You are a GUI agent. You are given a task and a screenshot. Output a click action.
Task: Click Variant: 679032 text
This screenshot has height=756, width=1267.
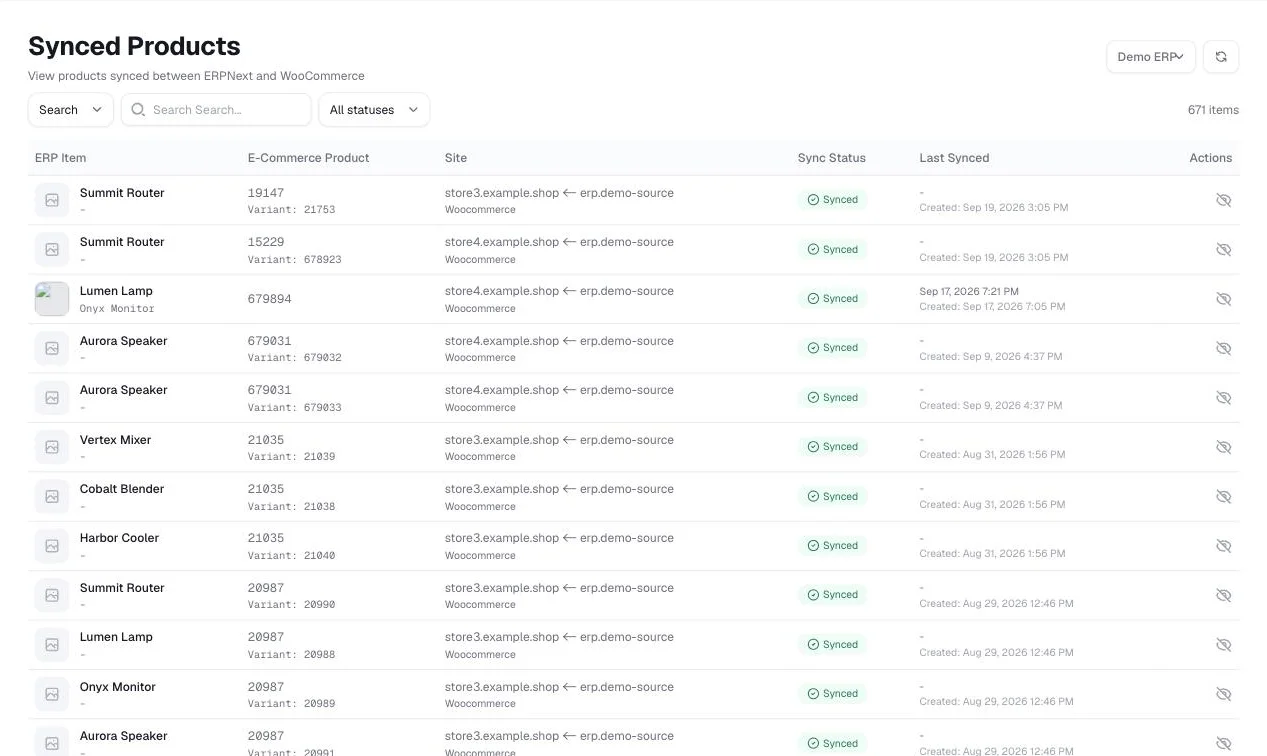[x=295, y=358]
